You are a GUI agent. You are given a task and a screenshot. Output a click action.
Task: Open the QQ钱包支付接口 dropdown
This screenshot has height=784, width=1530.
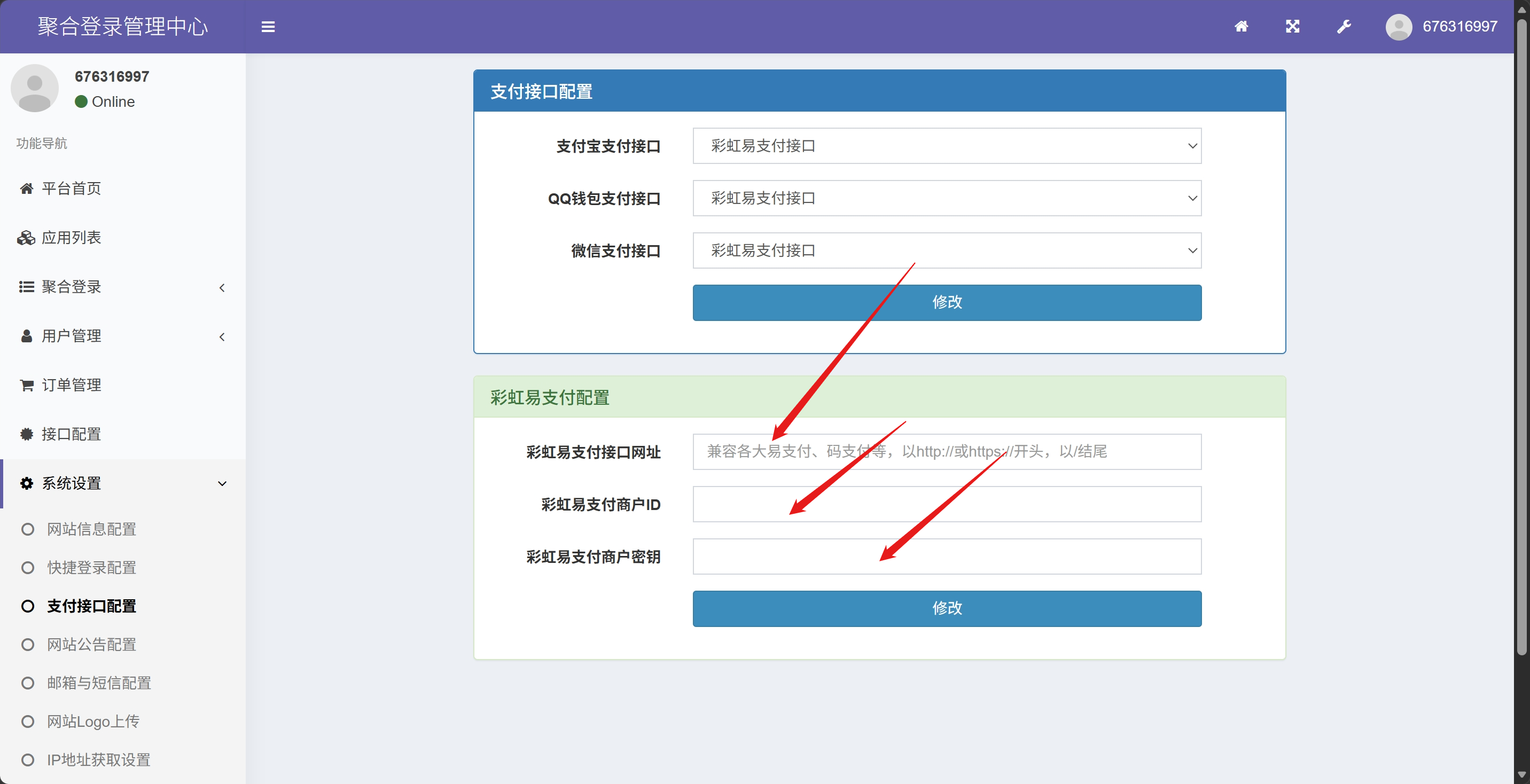947,198
